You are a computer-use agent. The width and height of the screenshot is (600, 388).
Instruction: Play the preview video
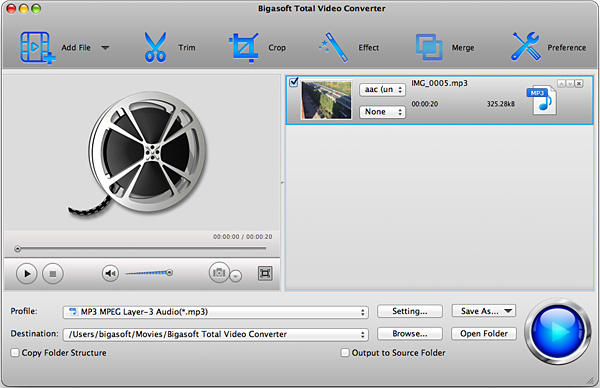tap(26, 274)
